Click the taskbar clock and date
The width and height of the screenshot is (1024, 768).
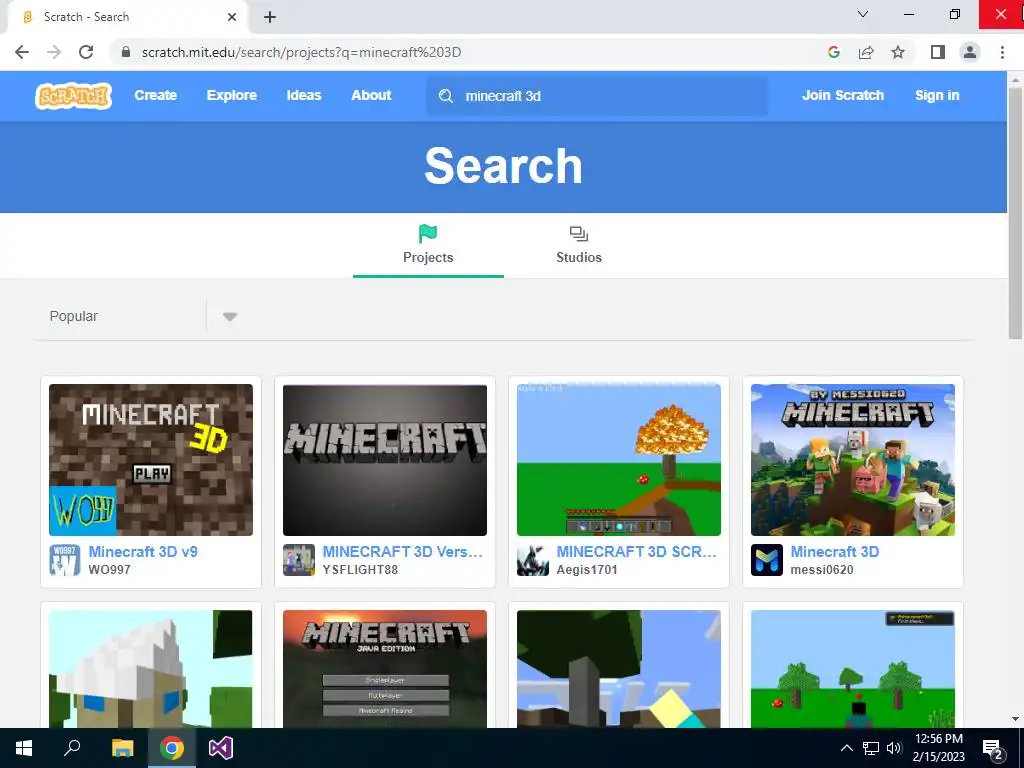click(938, 748)
